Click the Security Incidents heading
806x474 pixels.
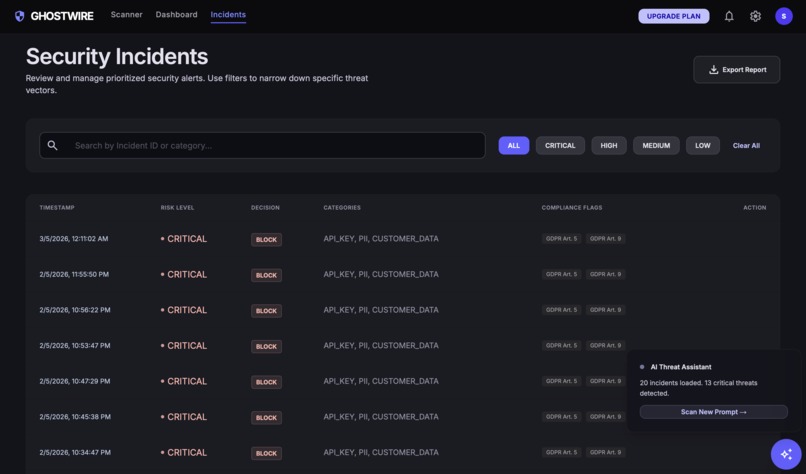pos(117,57)
